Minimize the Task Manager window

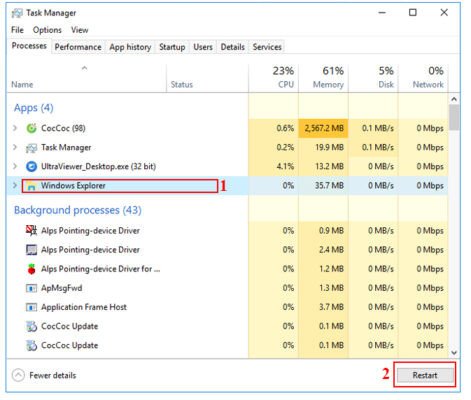click(x=382, y=13)
